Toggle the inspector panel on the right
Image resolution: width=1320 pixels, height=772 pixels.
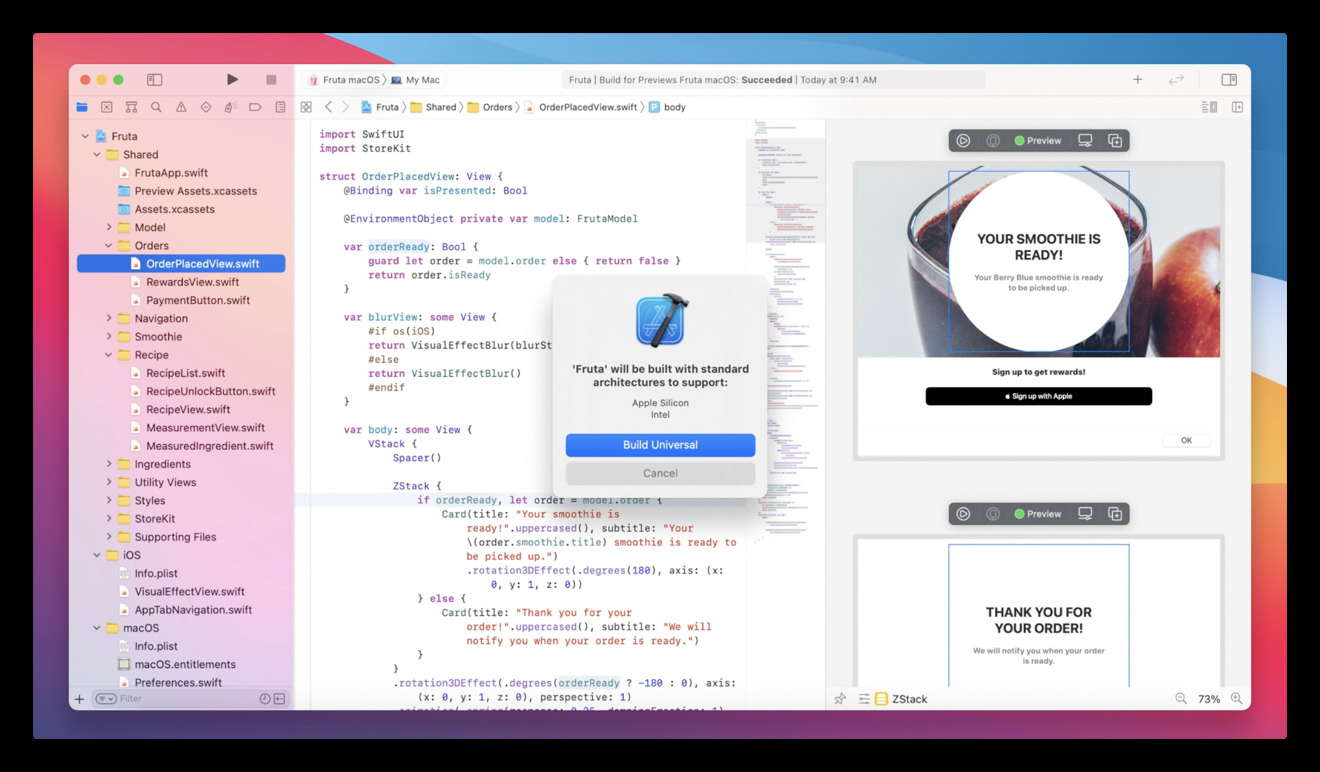1229,80
